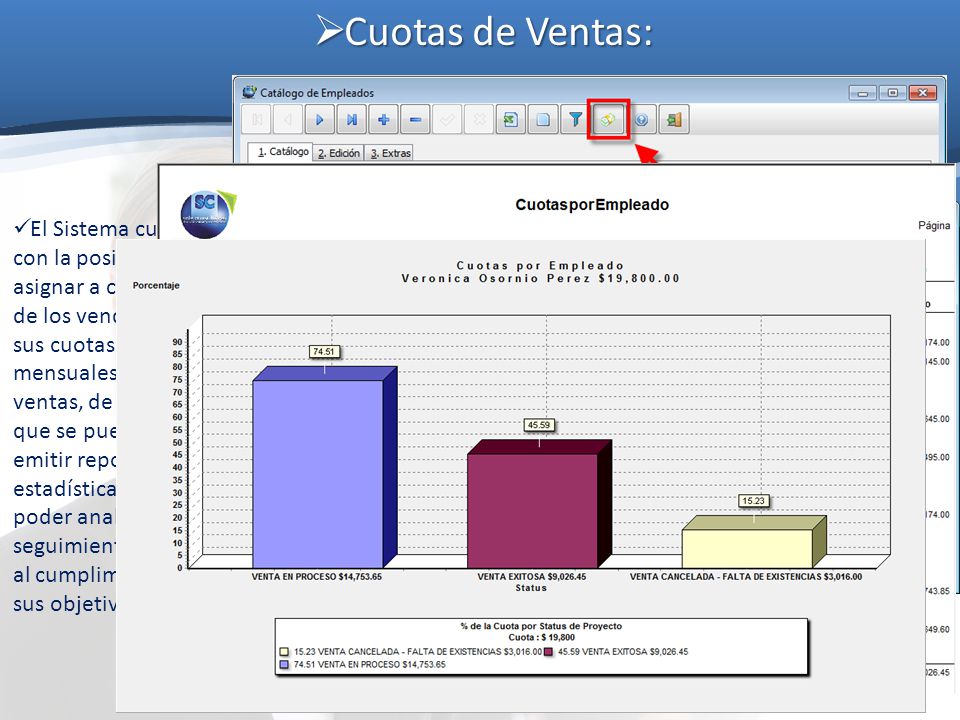This screenshot has width=960, height=720.
Task: Exit catalog with door icon
Action: click(x=673, y=119)
